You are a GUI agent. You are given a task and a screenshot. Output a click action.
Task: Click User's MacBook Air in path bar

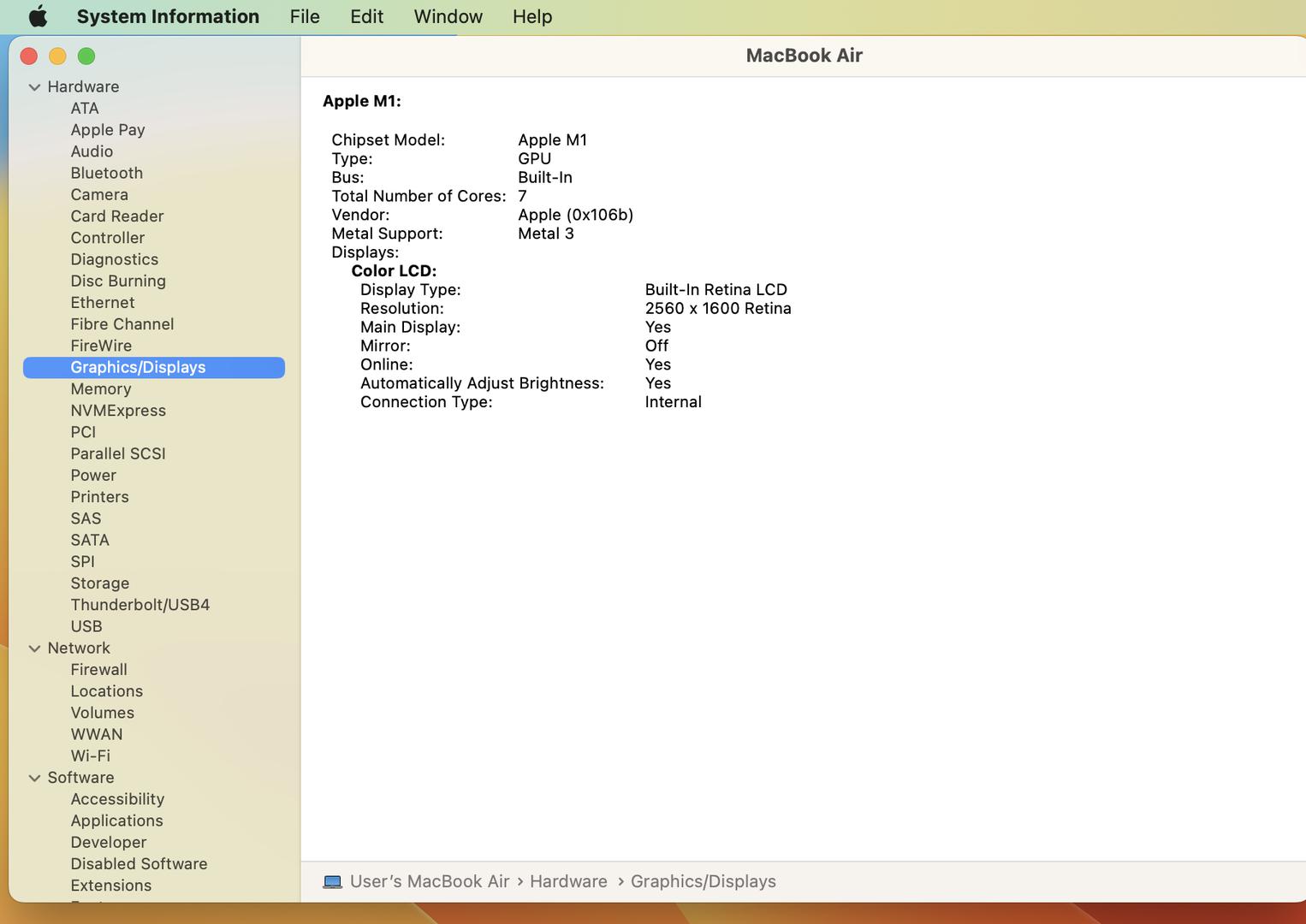[430, 881]
